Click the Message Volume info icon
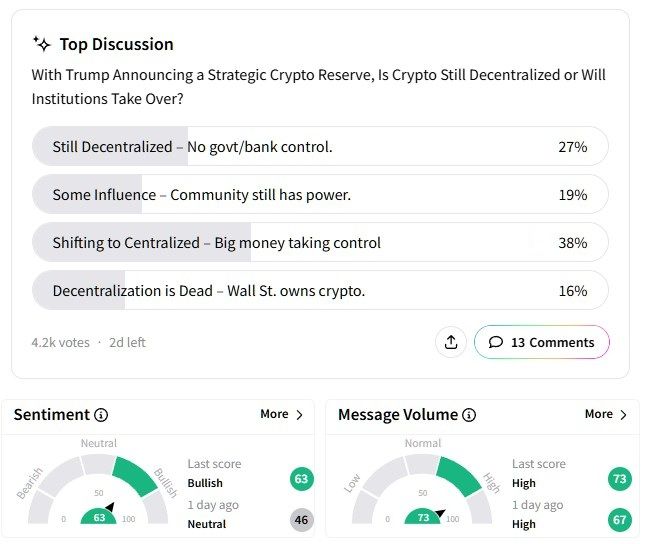Image resolution: width=647 pixels, height=544 pixels. tap(469, 414)
